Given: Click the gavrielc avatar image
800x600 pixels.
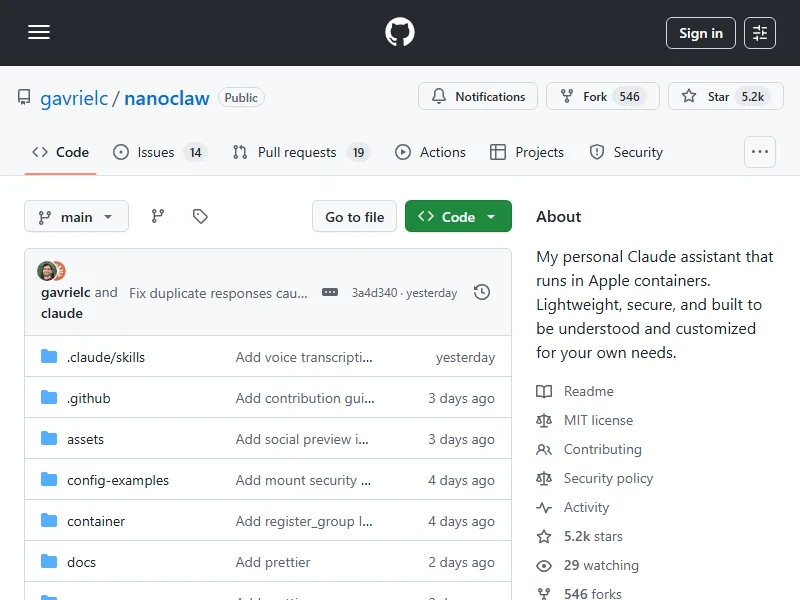Looking at the screenshot, I should pos(46,271).
